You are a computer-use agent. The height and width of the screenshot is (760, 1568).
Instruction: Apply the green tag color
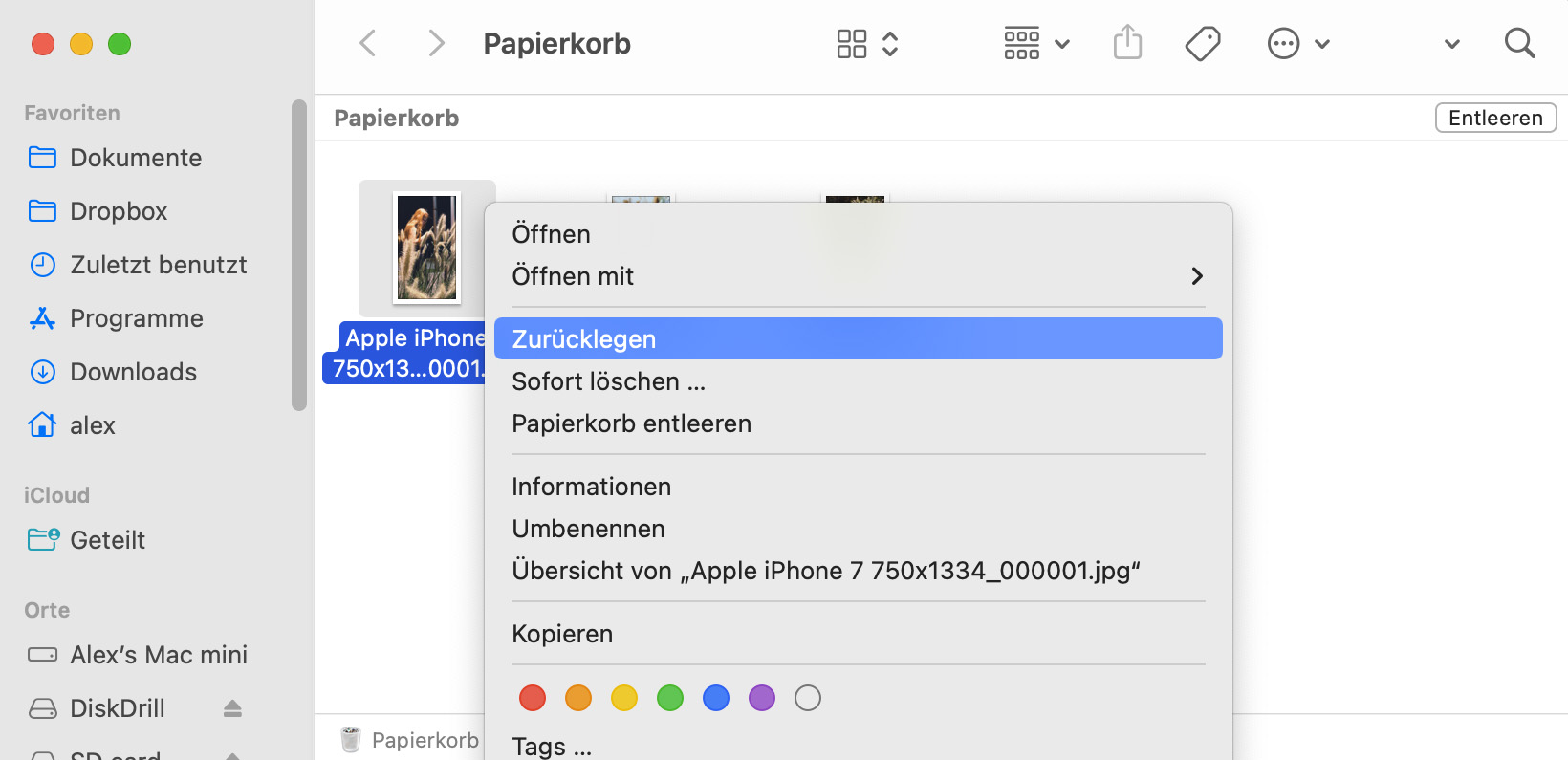670,698
